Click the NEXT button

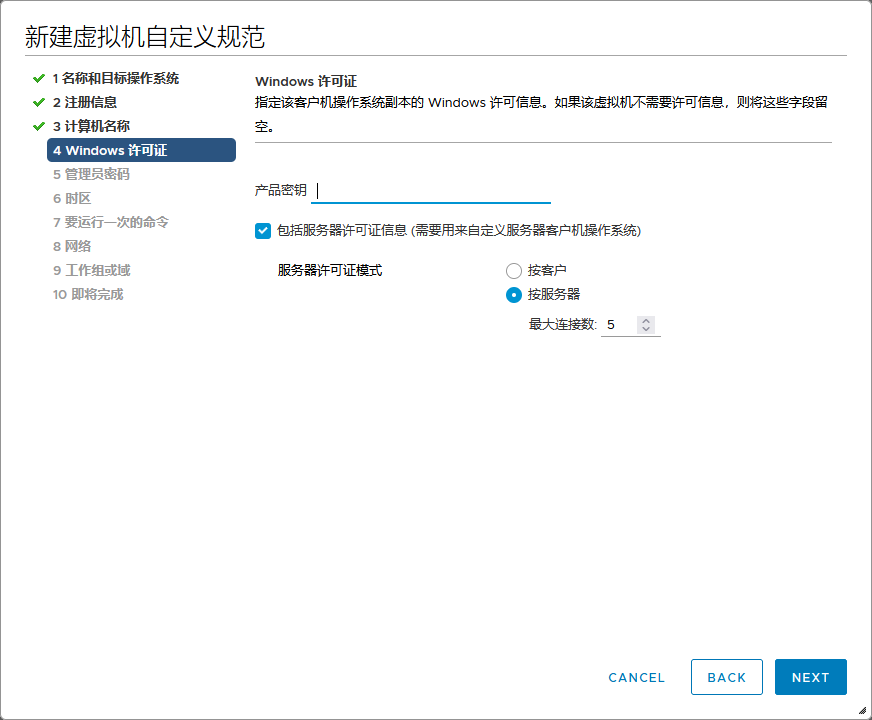[x=810, y=677]
